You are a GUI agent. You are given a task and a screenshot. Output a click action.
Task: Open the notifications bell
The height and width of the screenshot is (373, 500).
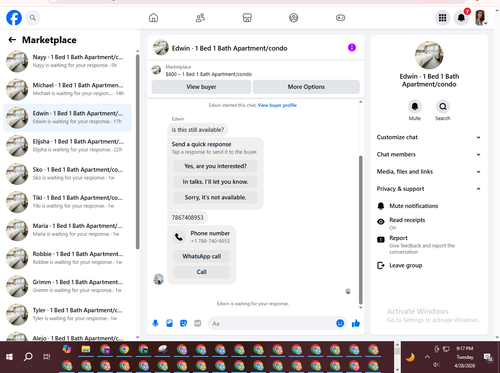[x=461, y=18]
